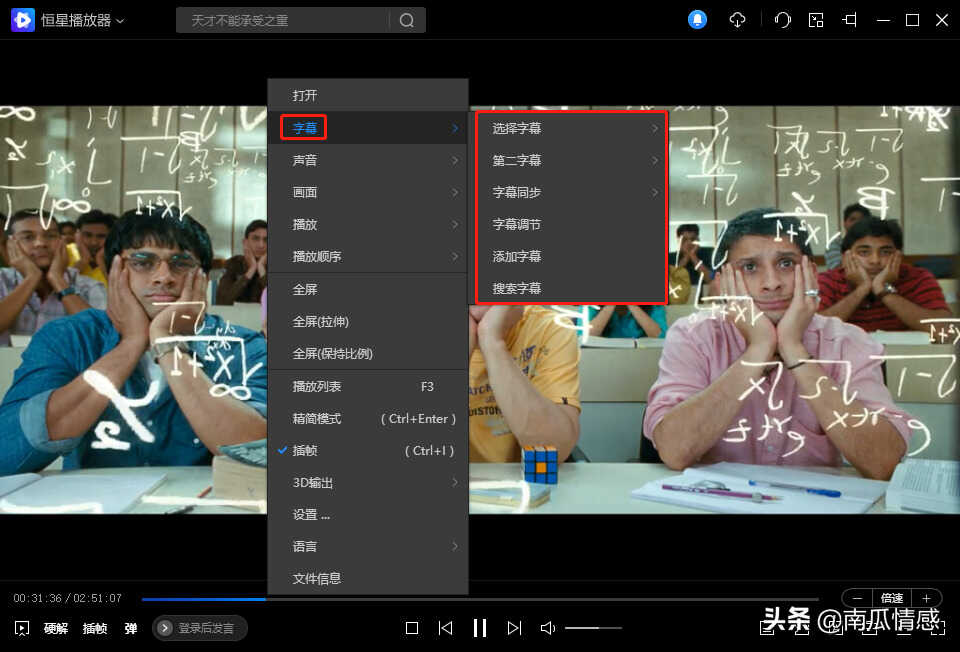Adjust the volume slider

tap(593, 628)
